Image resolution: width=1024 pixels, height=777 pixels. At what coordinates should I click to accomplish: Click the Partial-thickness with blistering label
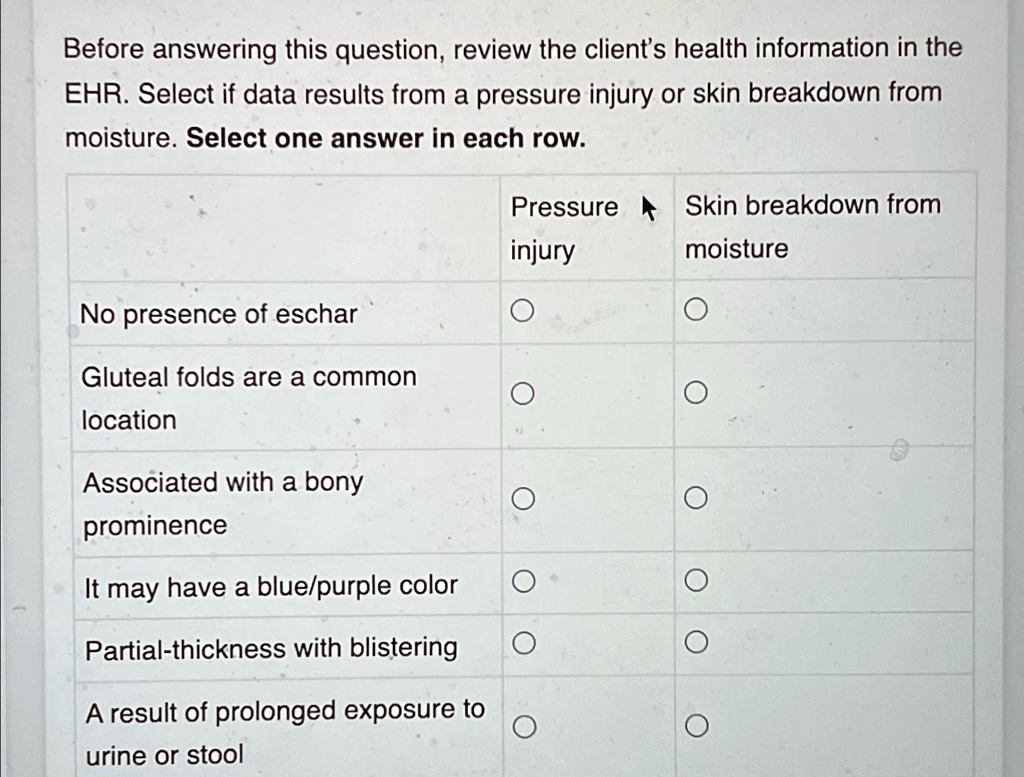point(272,649)
